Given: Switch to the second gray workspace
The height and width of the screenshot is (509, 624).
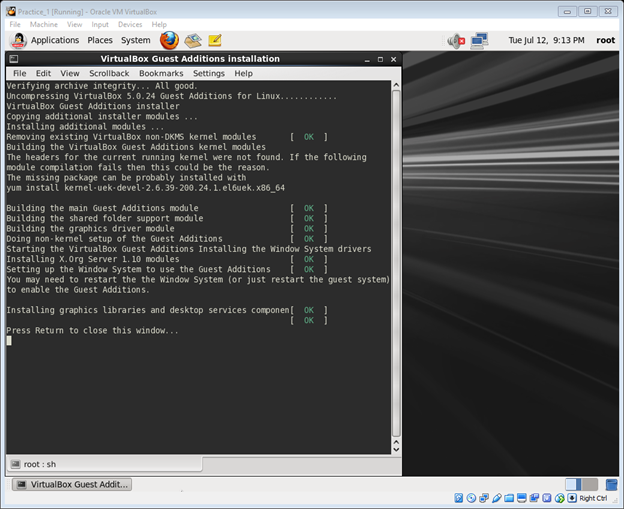Looking at the screenshot, I should point(590,484).
